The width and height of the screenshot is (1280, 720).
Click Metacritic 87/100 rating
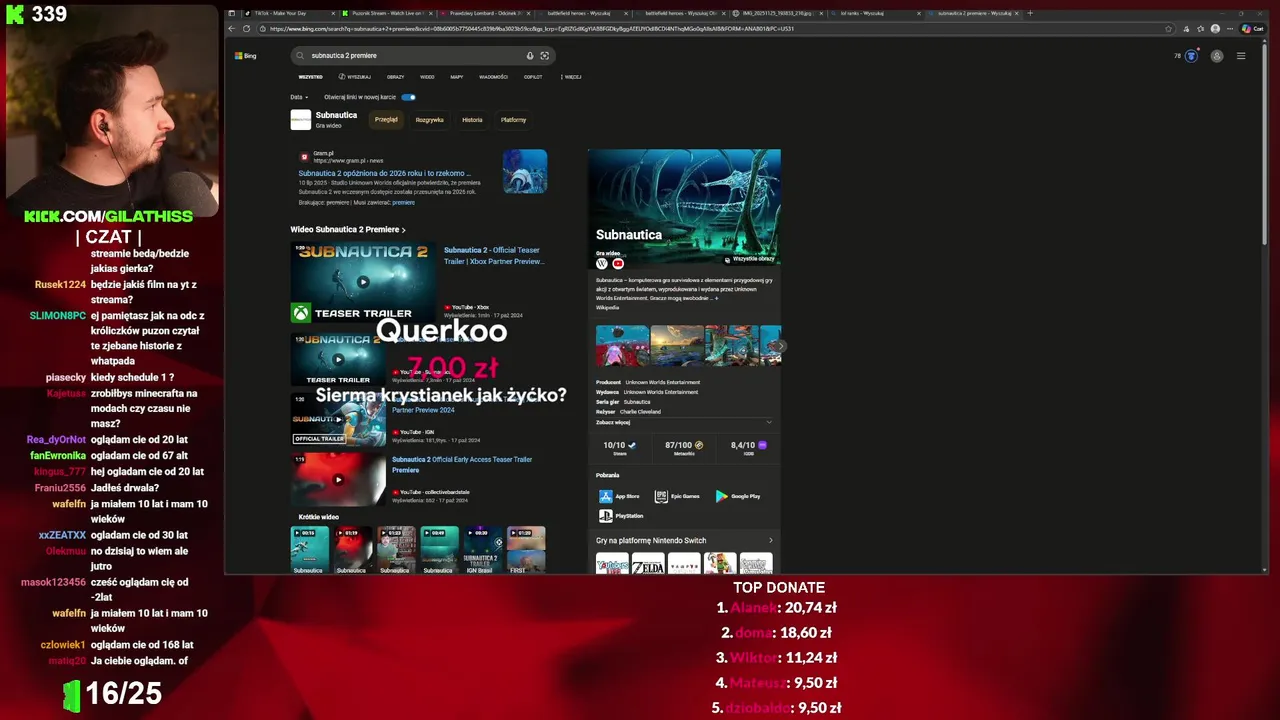point(684,448)
